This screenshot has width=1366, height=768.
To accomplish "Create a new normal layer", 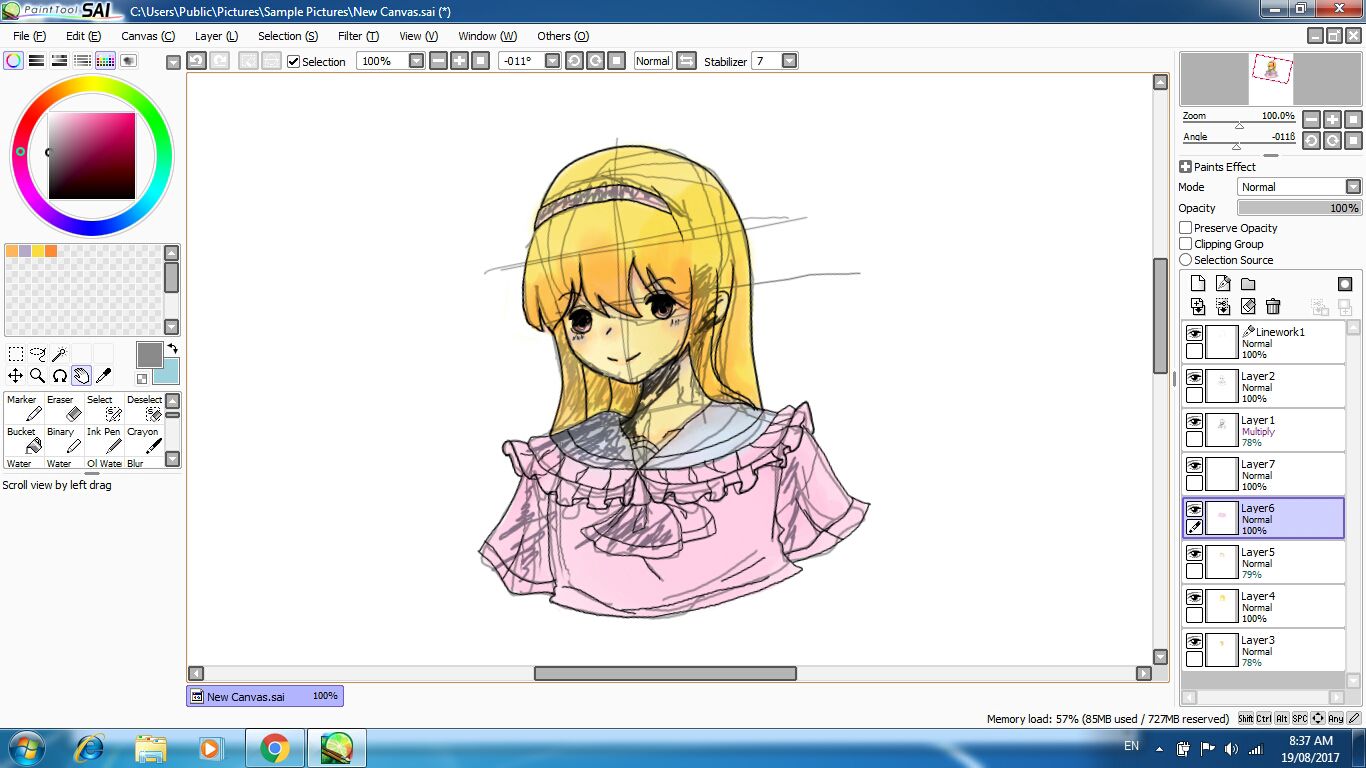I will pos(1198,284).
